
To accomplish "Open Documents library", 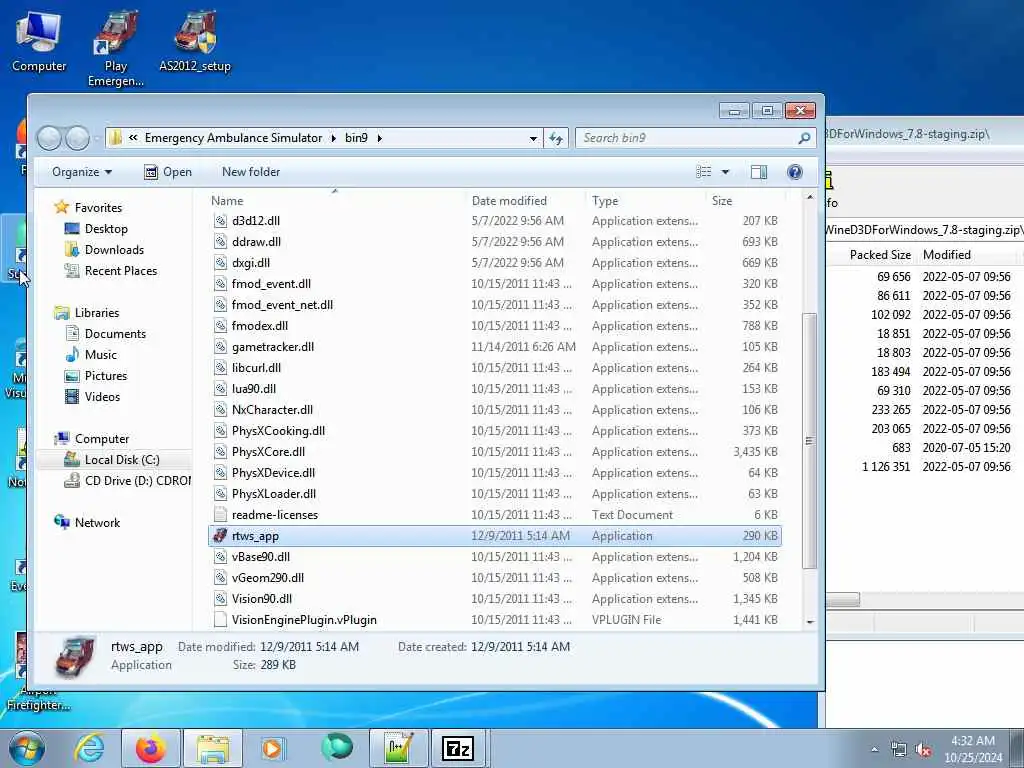I will (x=115, y=334).
